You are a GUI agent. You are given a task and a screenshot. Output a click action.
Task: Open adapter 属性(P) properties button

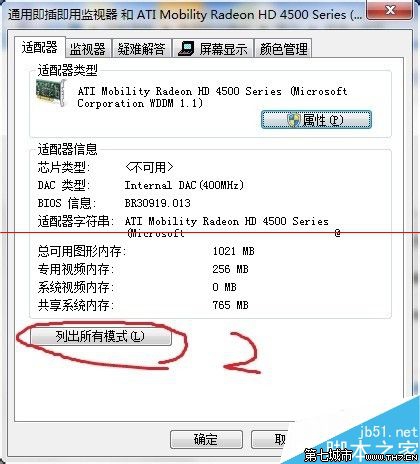click(316, 120)
